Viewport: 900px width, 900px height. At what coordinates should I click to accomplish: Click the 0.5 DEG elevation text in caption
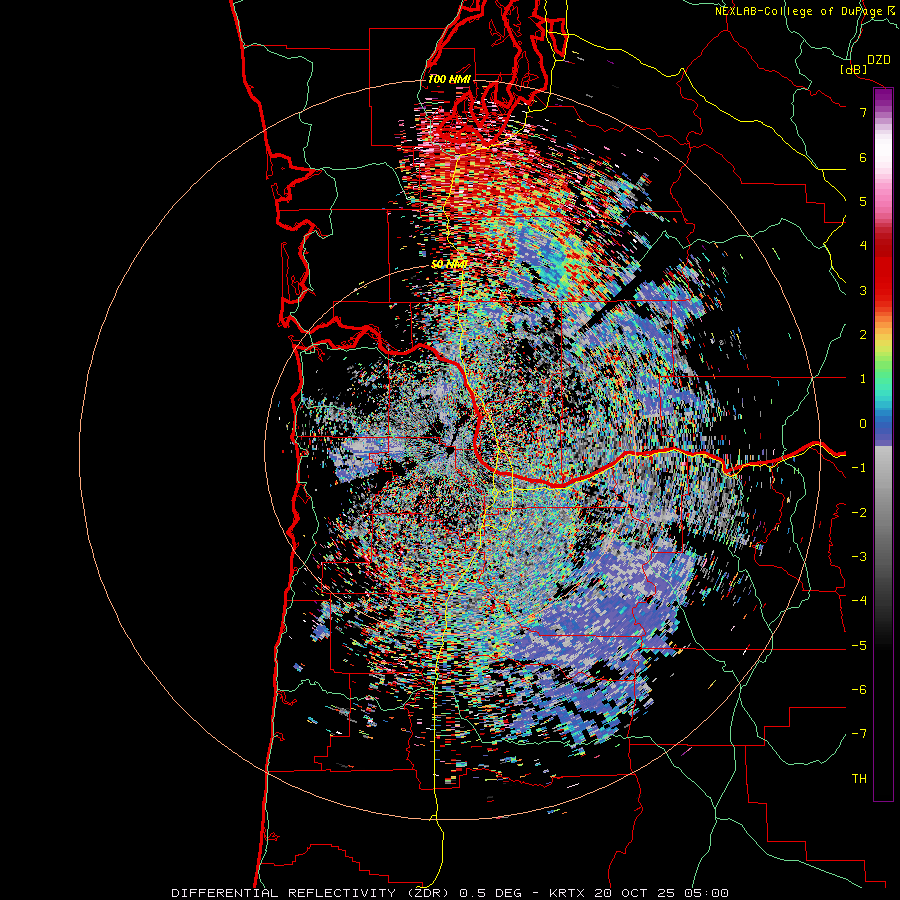pyautogui.click(x=491, y=893)
